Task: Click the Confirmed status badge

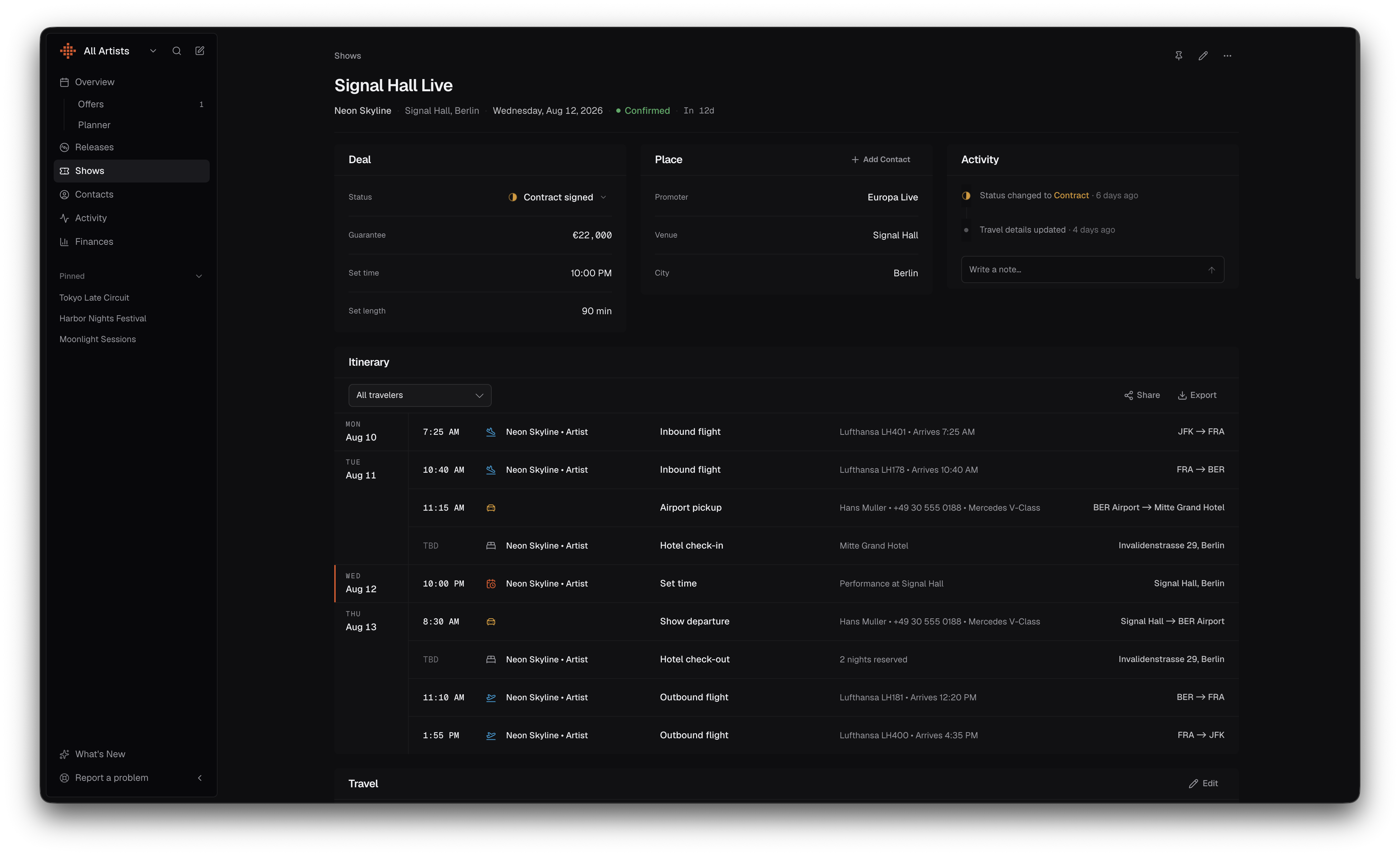Action: [643, 111]
